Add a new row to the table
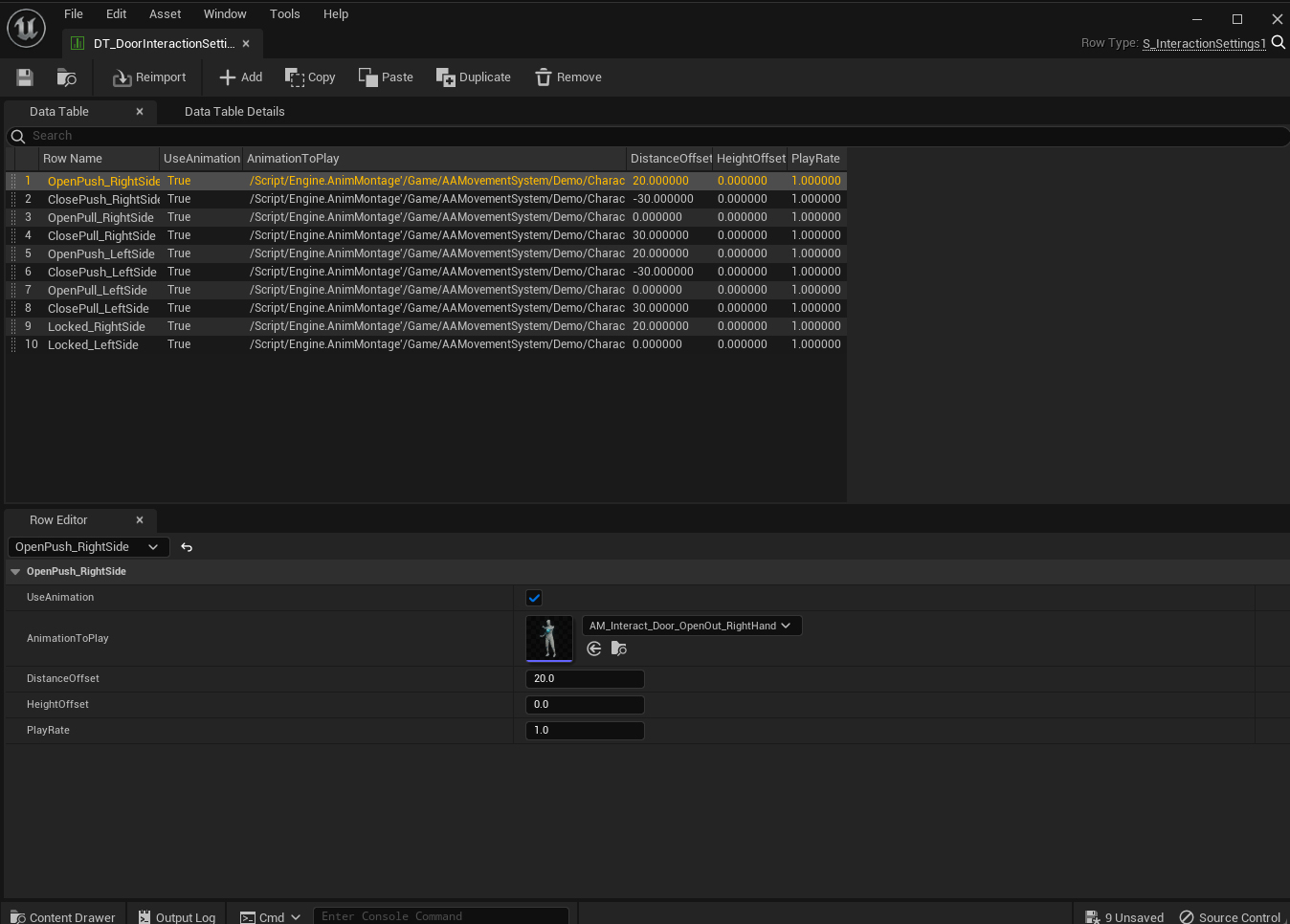 click(240, 77)
